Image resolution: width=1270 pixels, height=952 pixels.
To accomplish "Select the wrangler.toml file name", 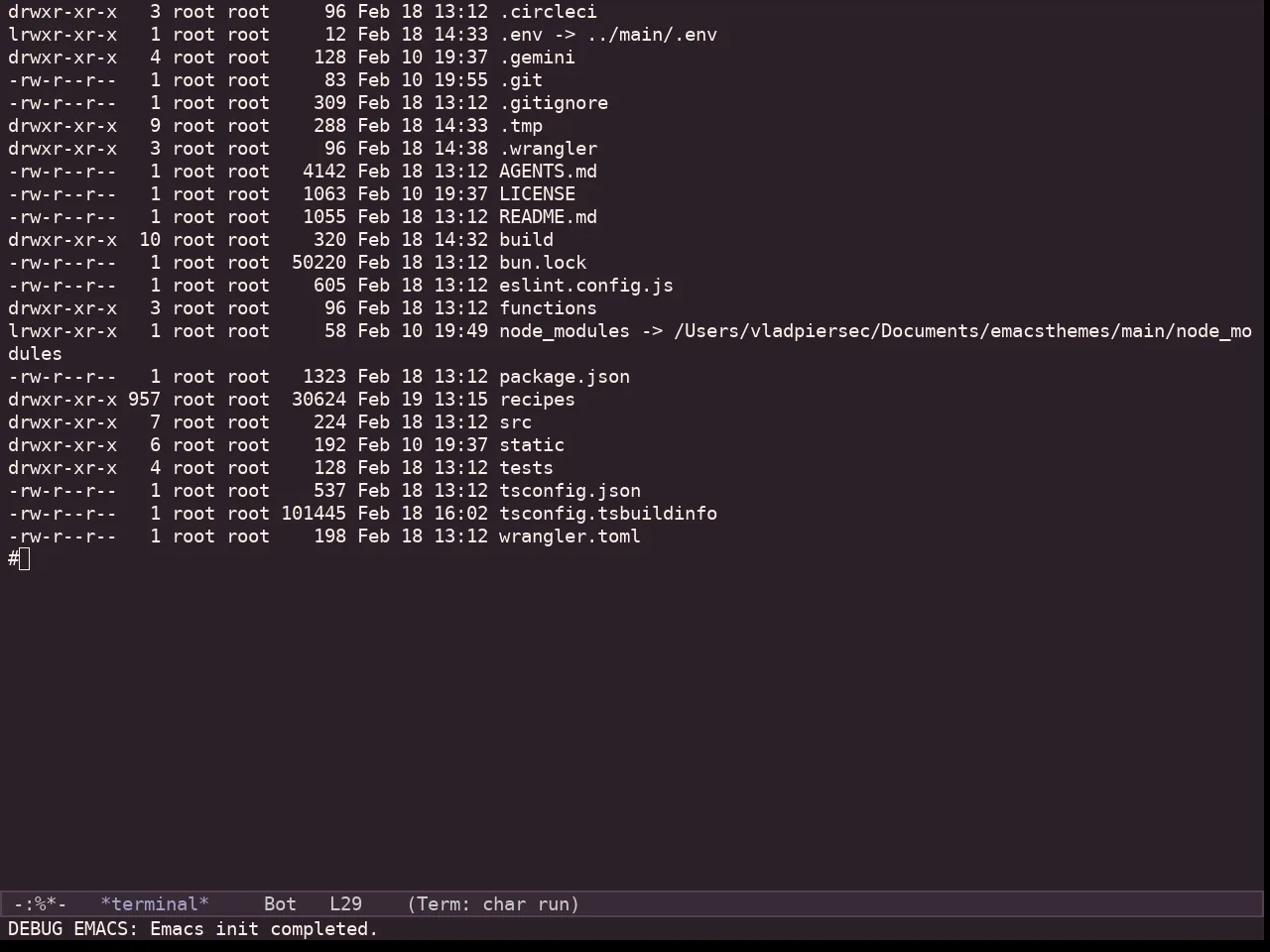I will point(570,536).
